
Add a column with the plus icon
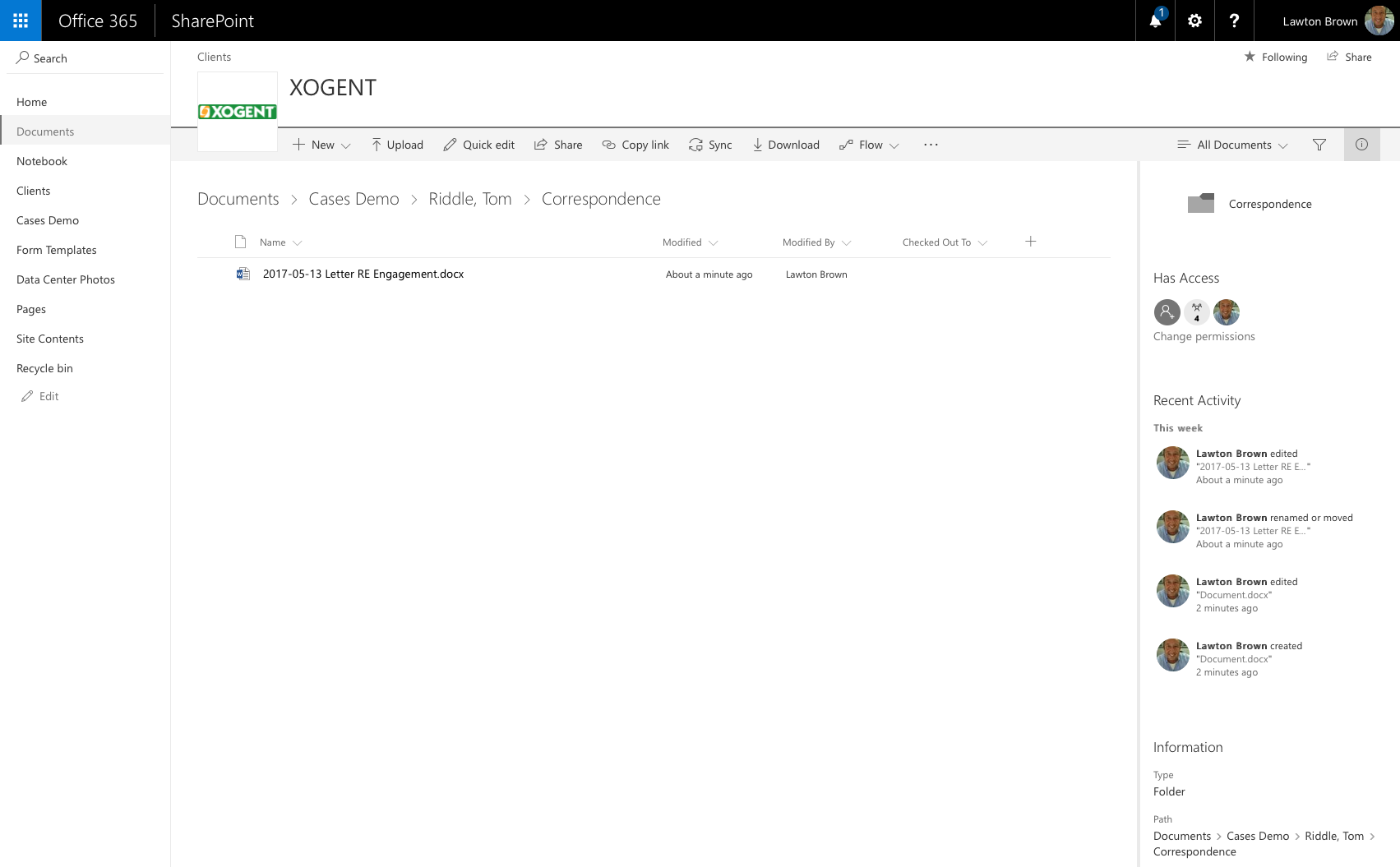pyautogui.click(x=1031, y=242)
